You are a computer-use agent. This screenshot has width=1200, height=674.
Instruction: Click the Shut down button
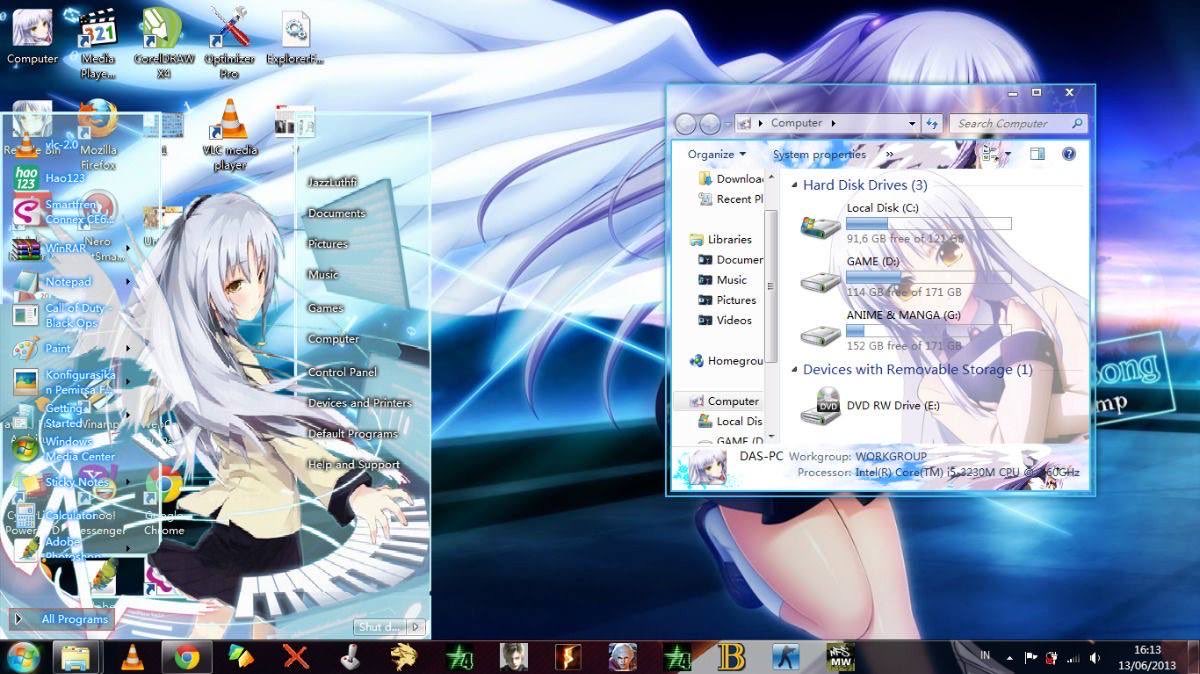(380, 627)
